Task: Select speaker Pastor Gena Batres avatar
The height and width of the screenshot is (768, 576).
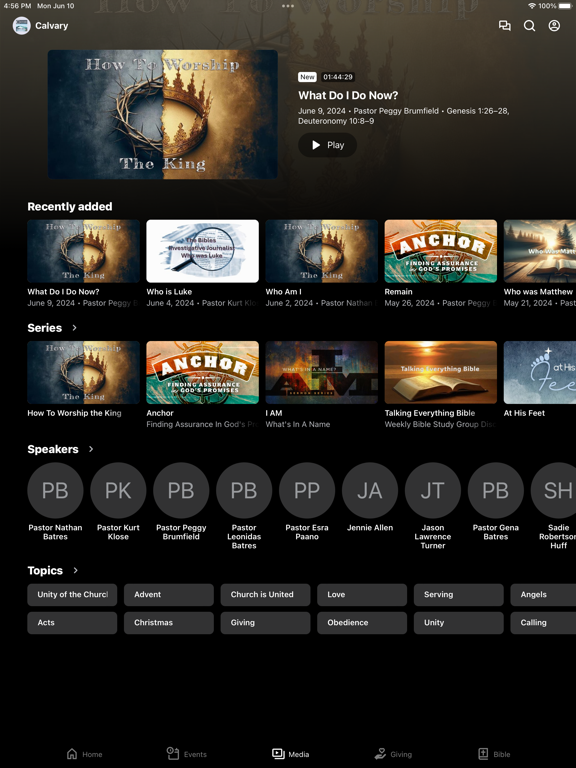Action: (x=496, y=490)
